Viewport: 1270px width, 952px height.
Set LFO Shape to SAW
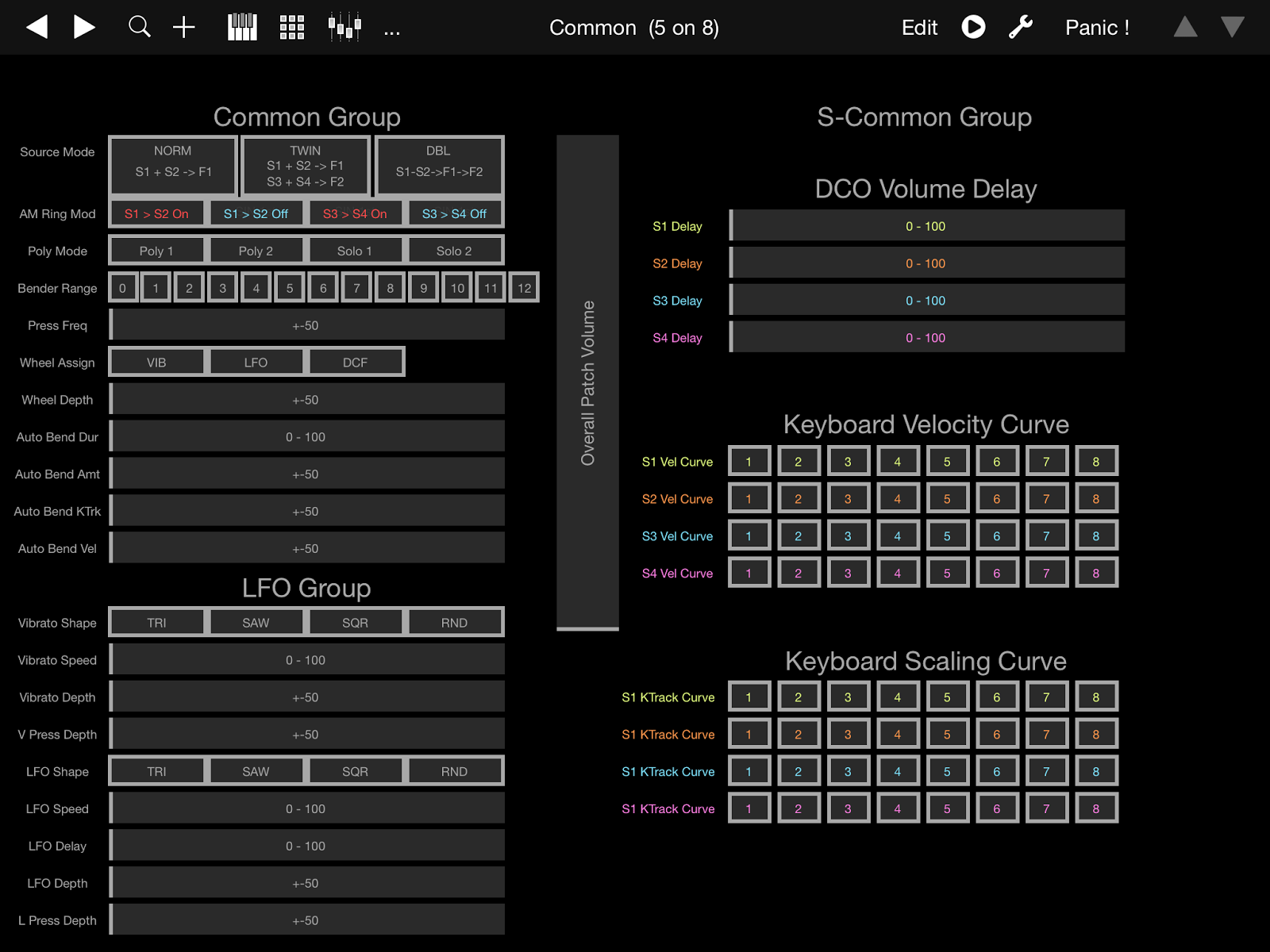(x=256, y=771)
